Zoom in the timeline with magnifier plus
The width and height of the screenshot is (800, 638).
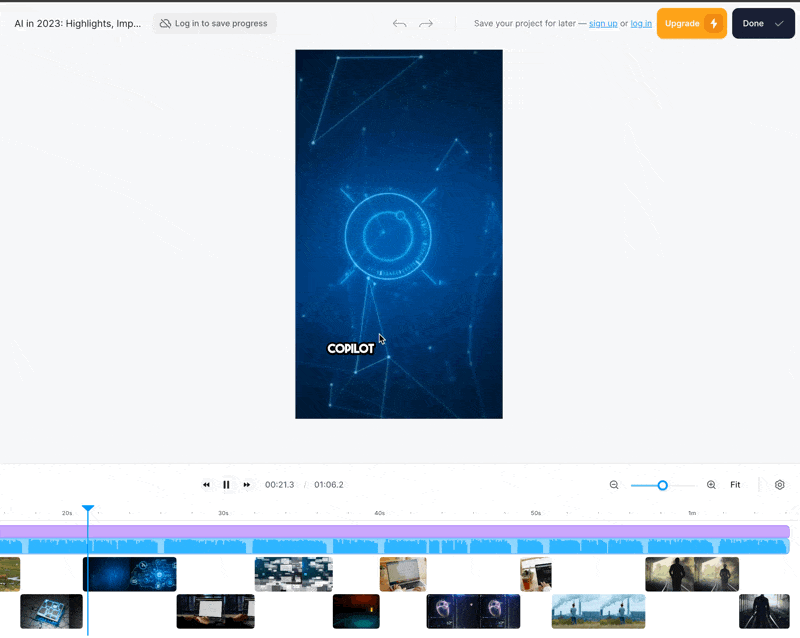[711, 485]
